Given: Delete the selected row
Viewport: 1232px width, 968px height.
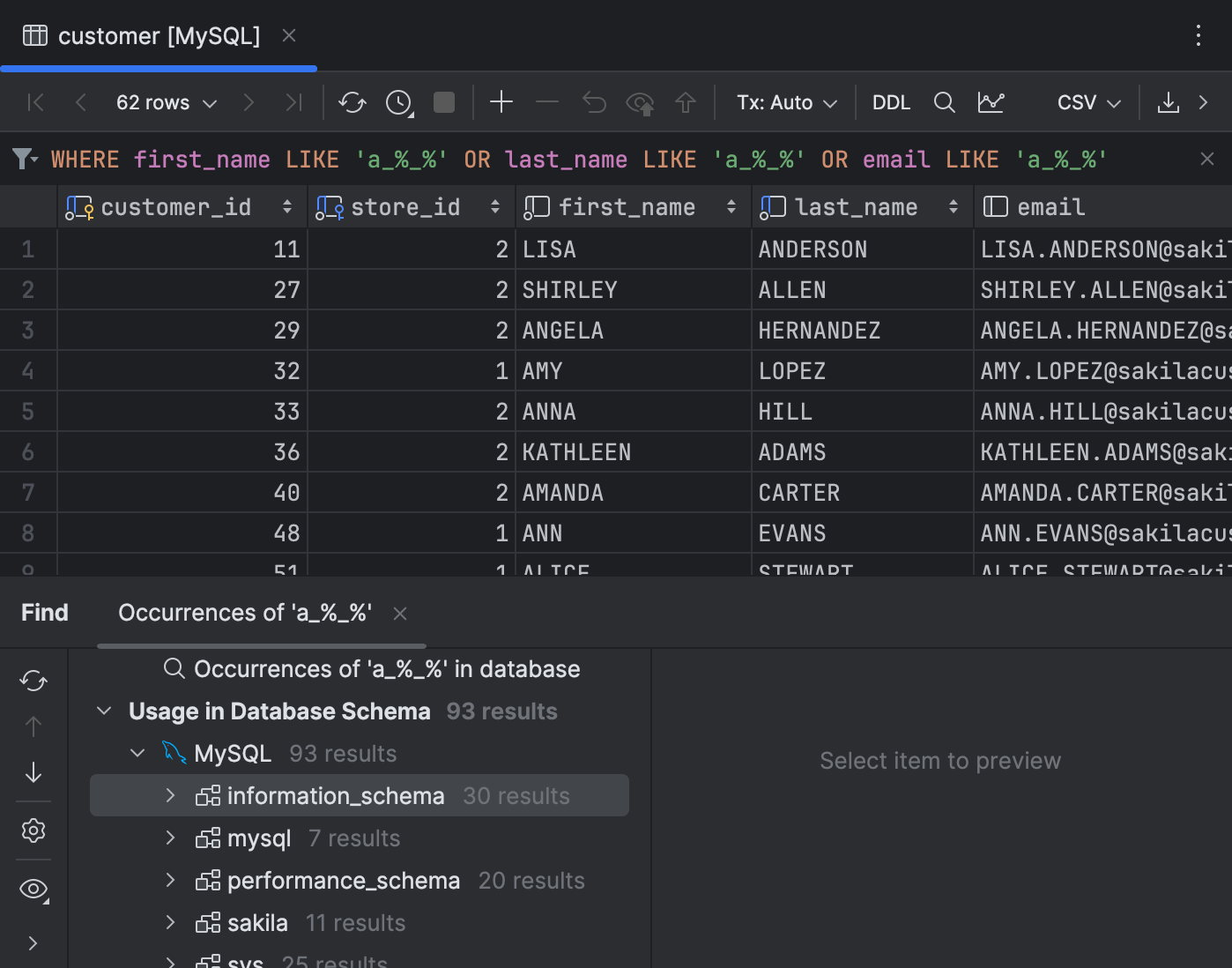Looking at the screenshot, I should [x=546, y=102].
